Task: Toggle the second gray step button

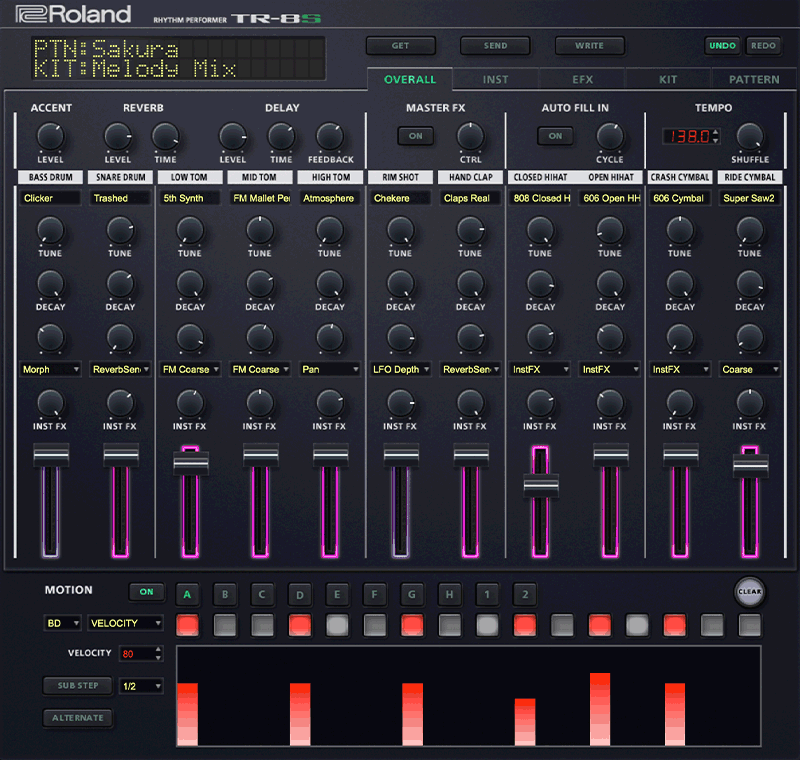Action: pos(262,625)
